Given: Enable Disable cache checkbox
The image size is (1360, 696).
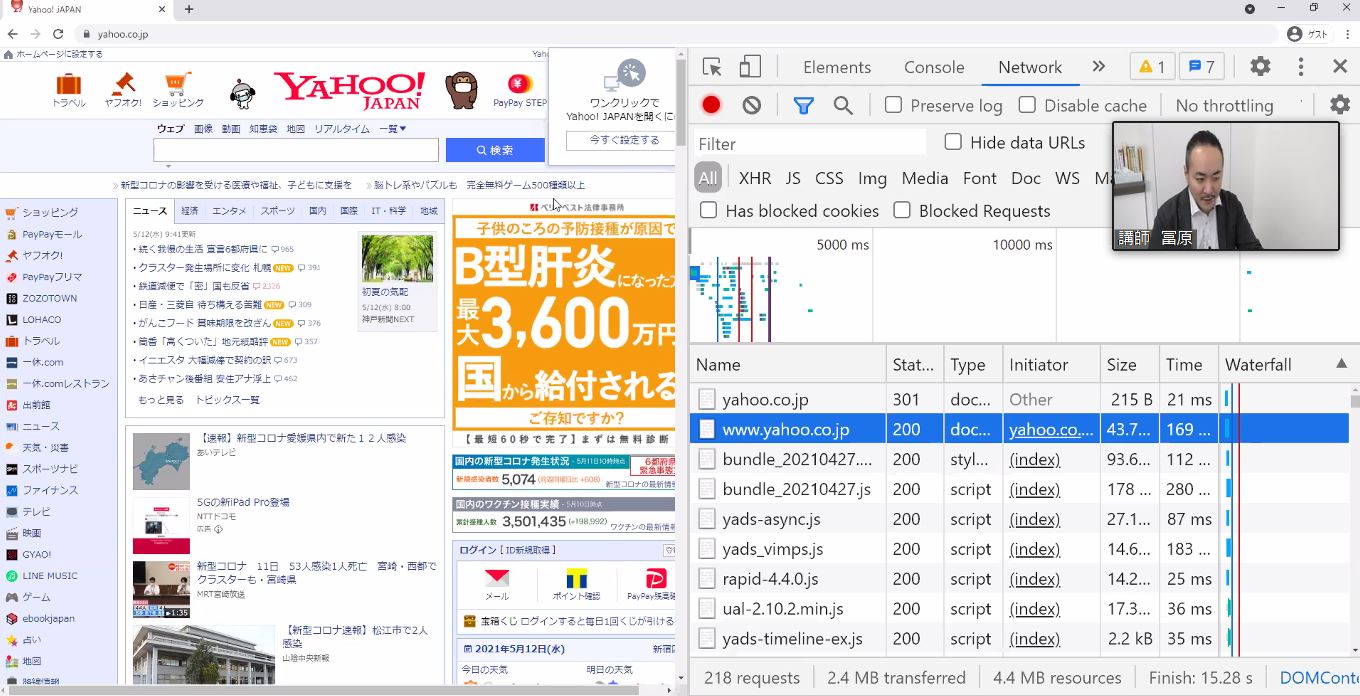Looking at the screenshot, I should pyautogui.click(x=1027, y=105).
